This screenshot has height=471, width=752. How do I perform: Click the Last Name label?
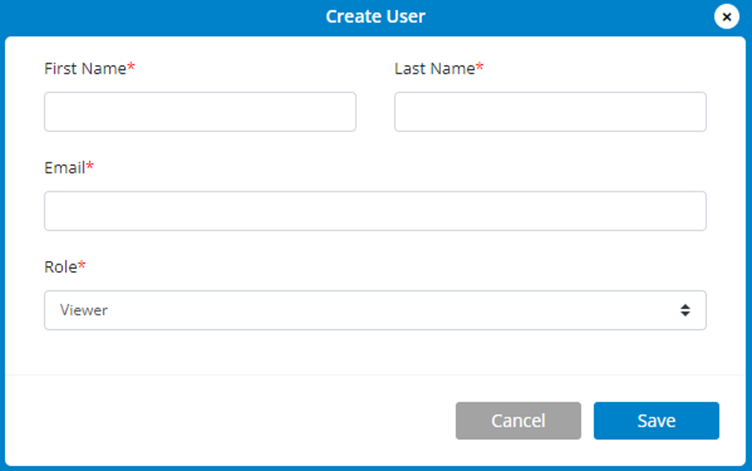[x=435, y=69]
